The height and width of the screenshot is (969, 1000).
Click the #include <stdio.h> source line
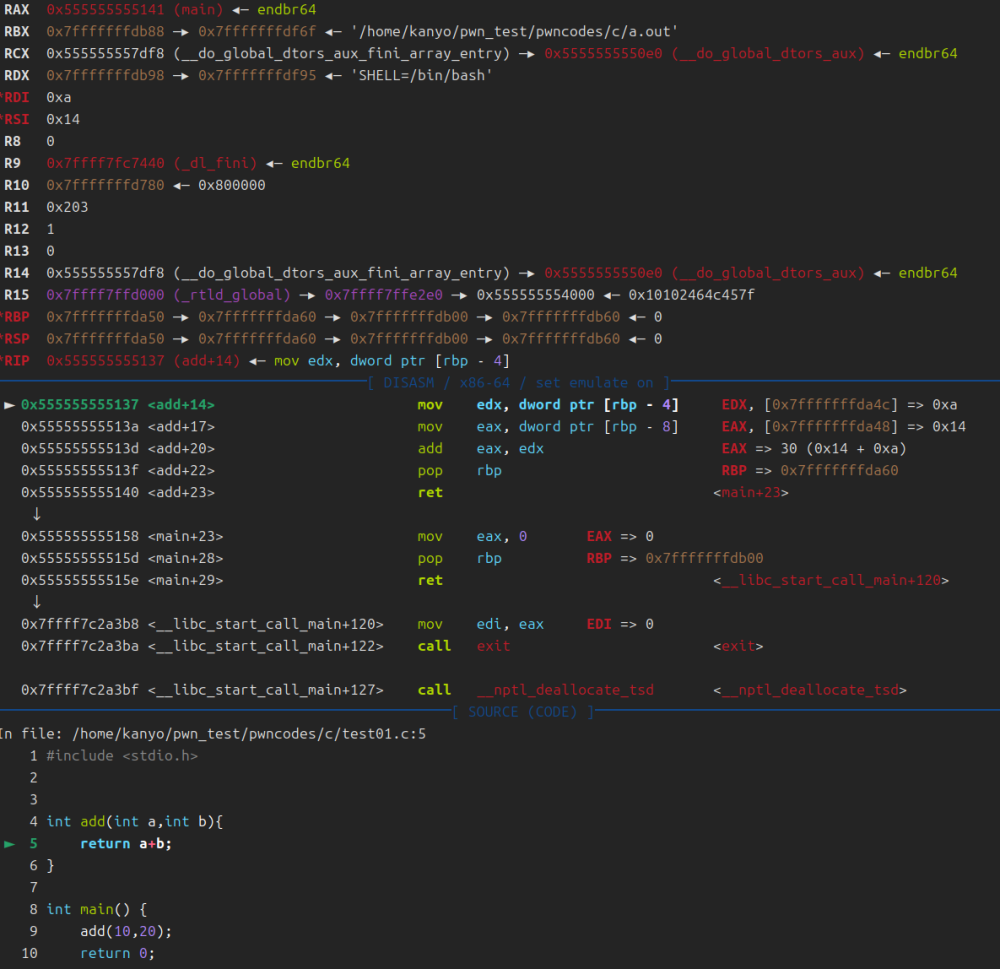(122, 756)
